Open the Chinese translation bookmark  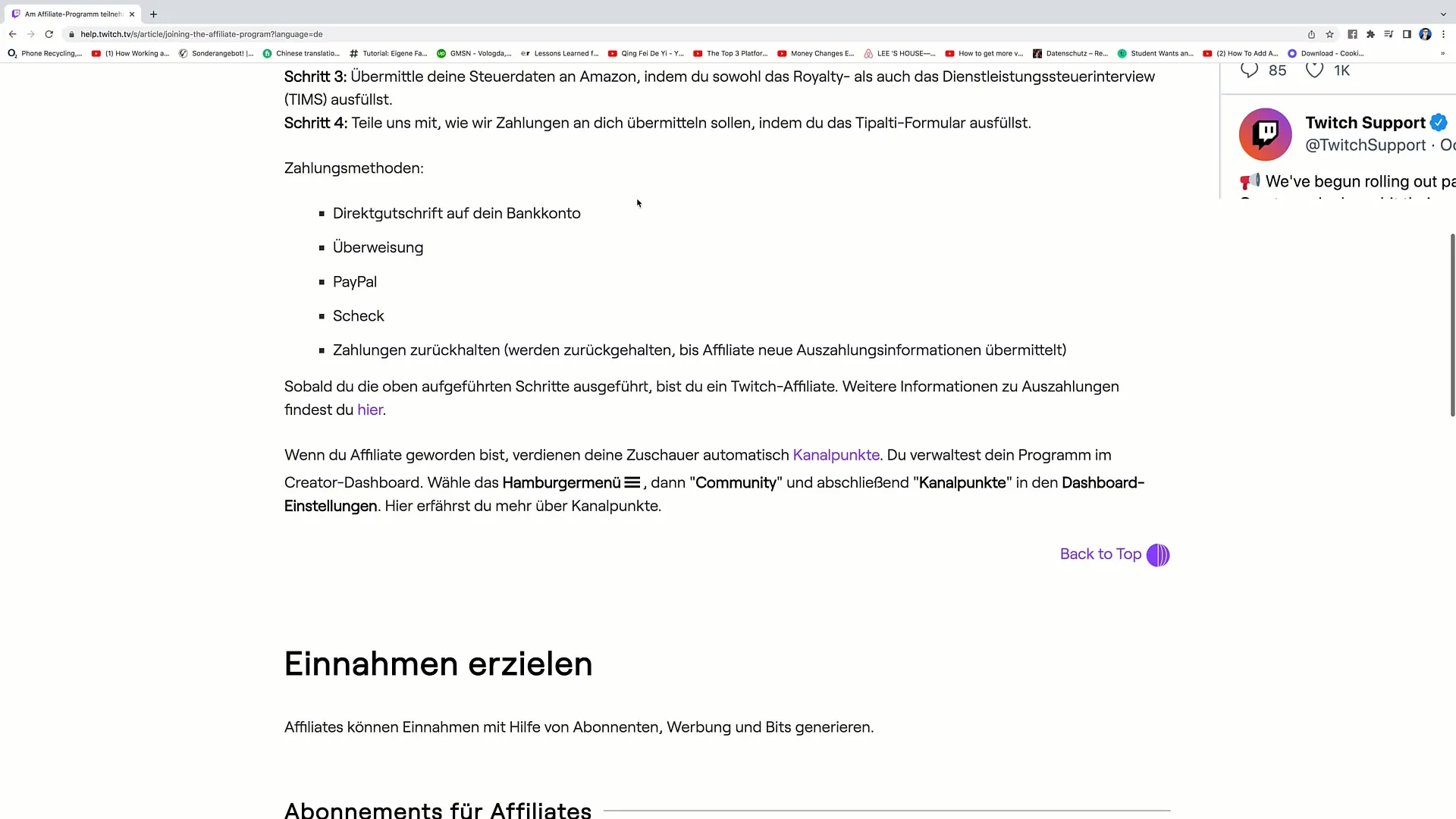301,54
